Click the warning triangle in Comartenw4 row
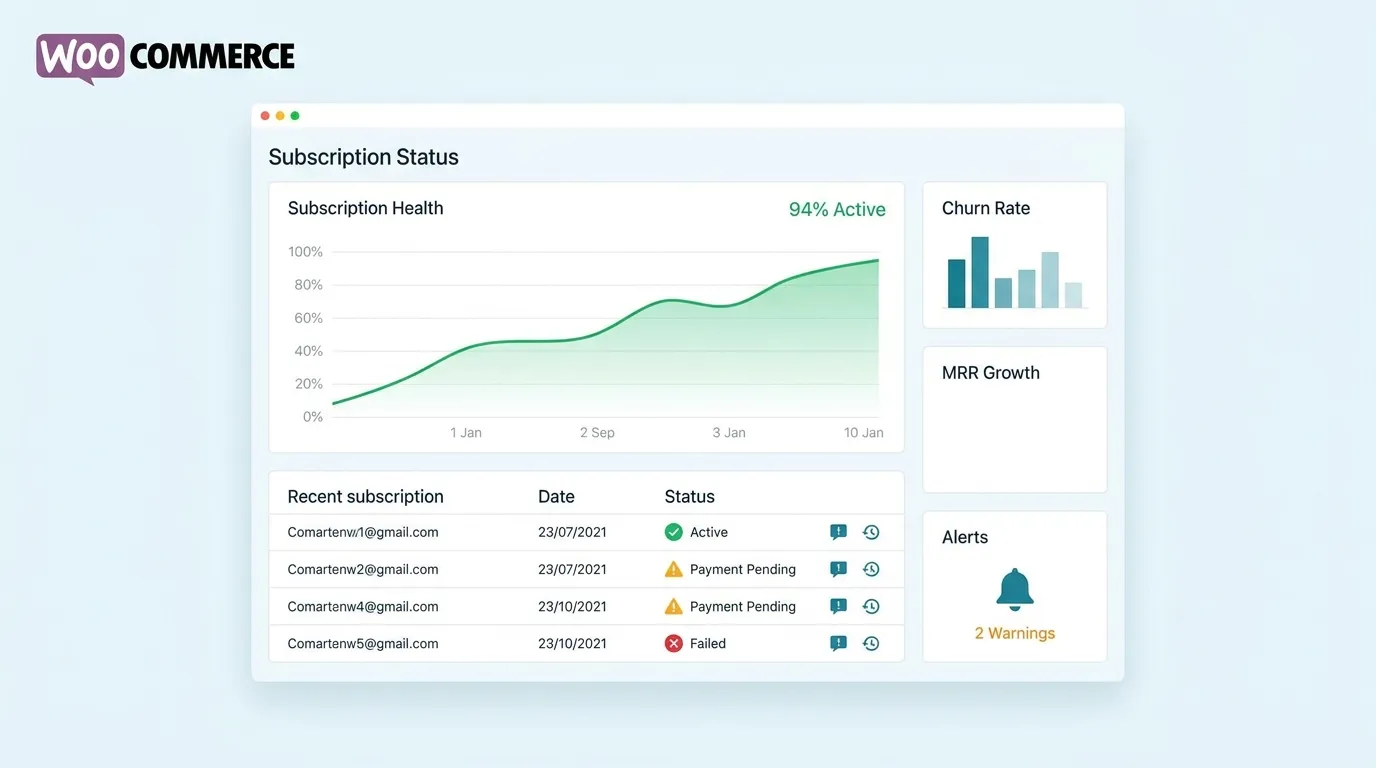The image size is (1376, 768). 674,606
